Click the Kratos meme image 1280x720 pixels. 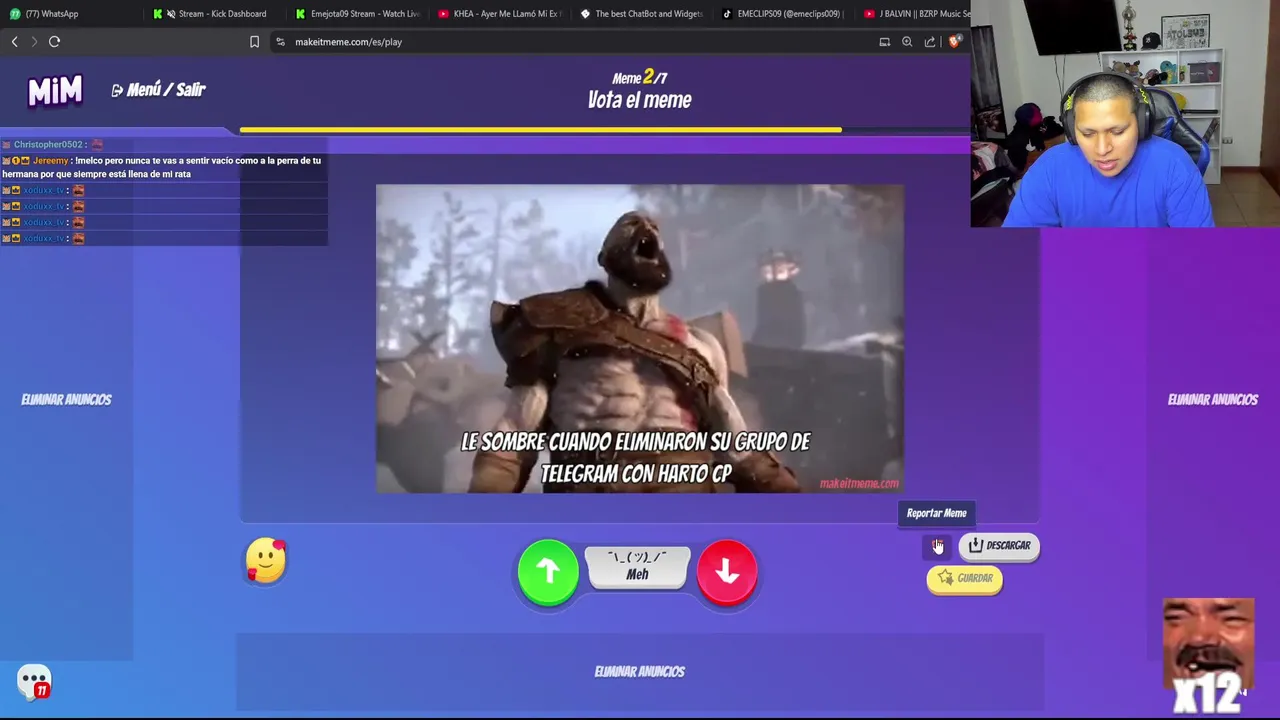(640, 338)
